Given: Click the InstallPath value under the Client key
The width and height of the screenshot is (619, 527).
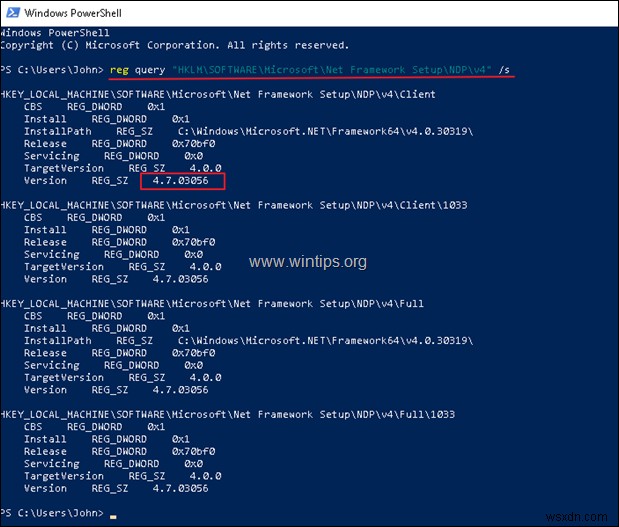Looking at the screenshot, I should [x=325, y=131].
